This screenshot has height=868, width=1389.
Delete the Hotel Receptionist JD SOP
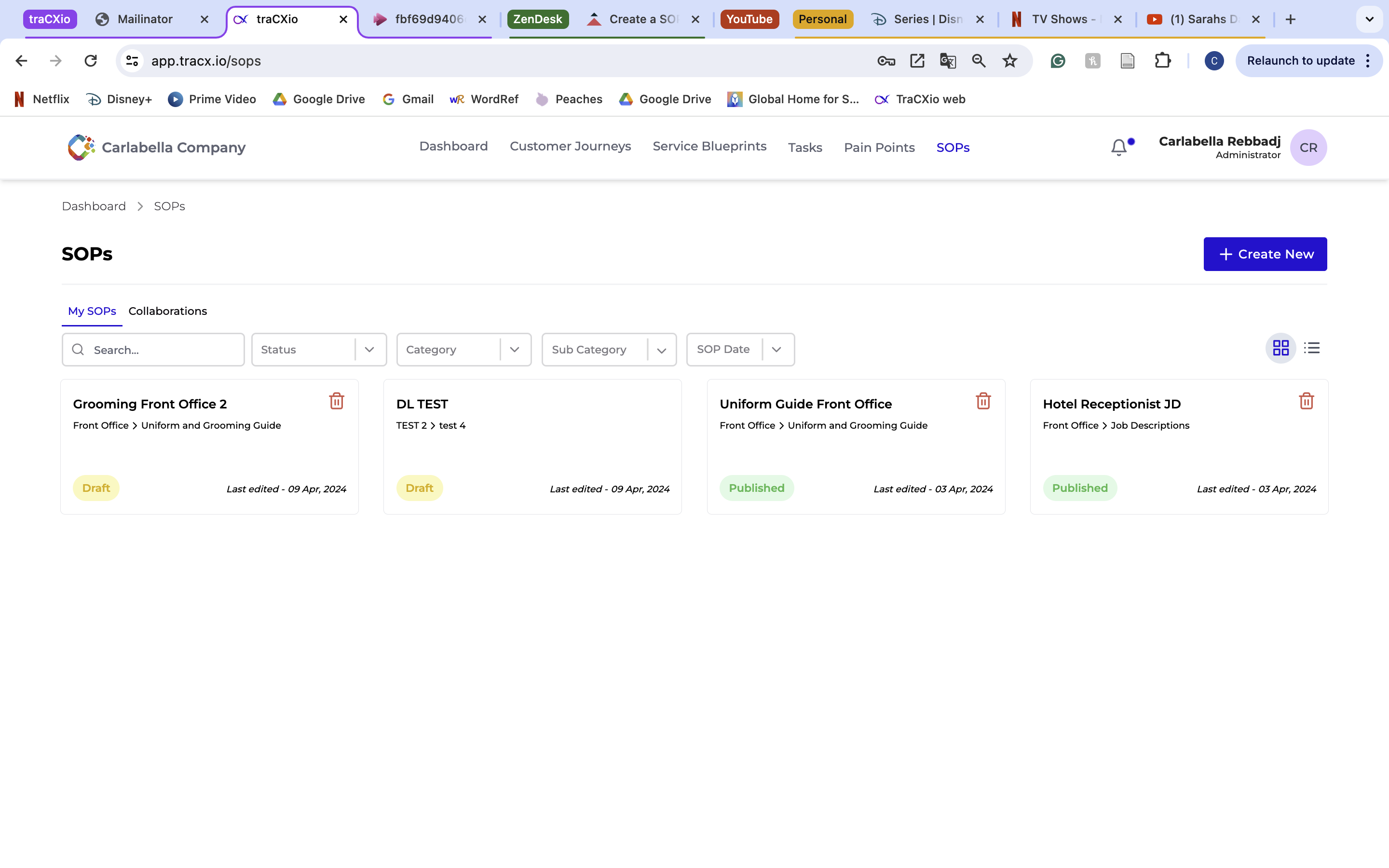pos(1307,401)
